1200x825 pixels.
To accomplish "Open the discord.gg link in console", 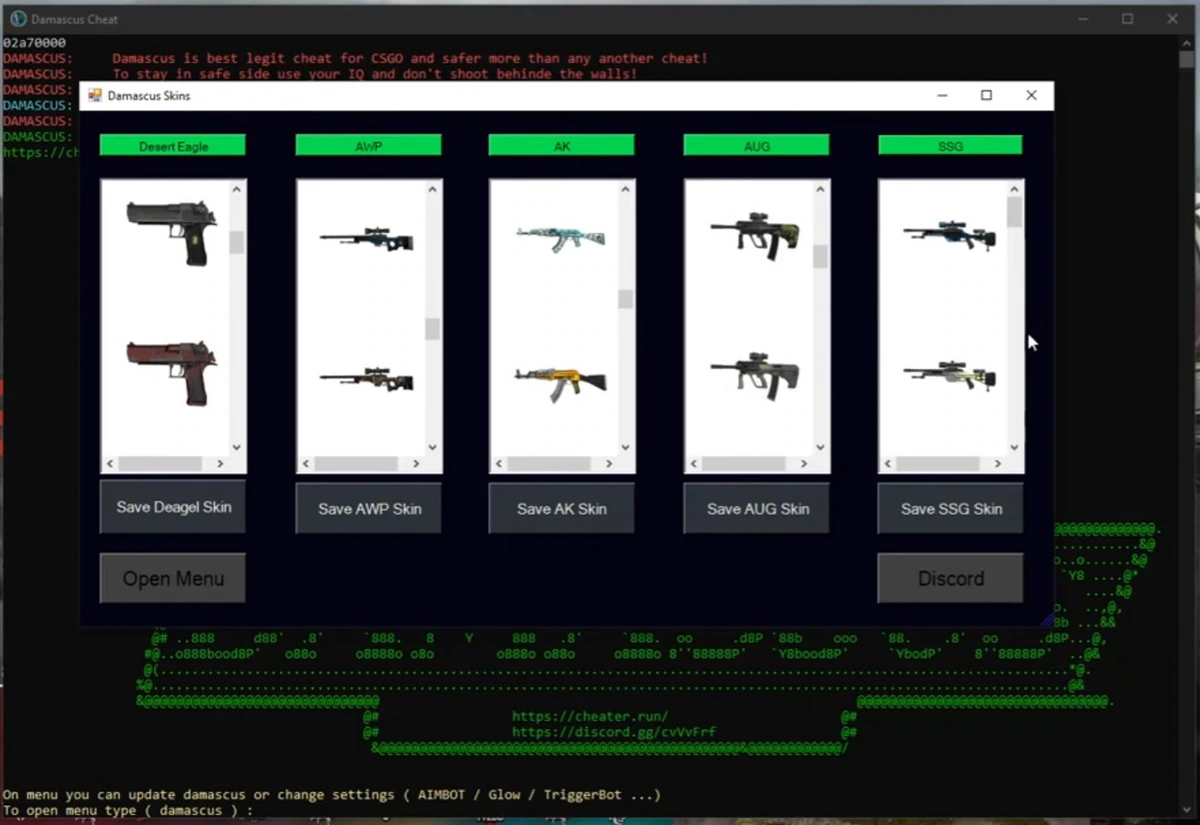I will 614,732.
